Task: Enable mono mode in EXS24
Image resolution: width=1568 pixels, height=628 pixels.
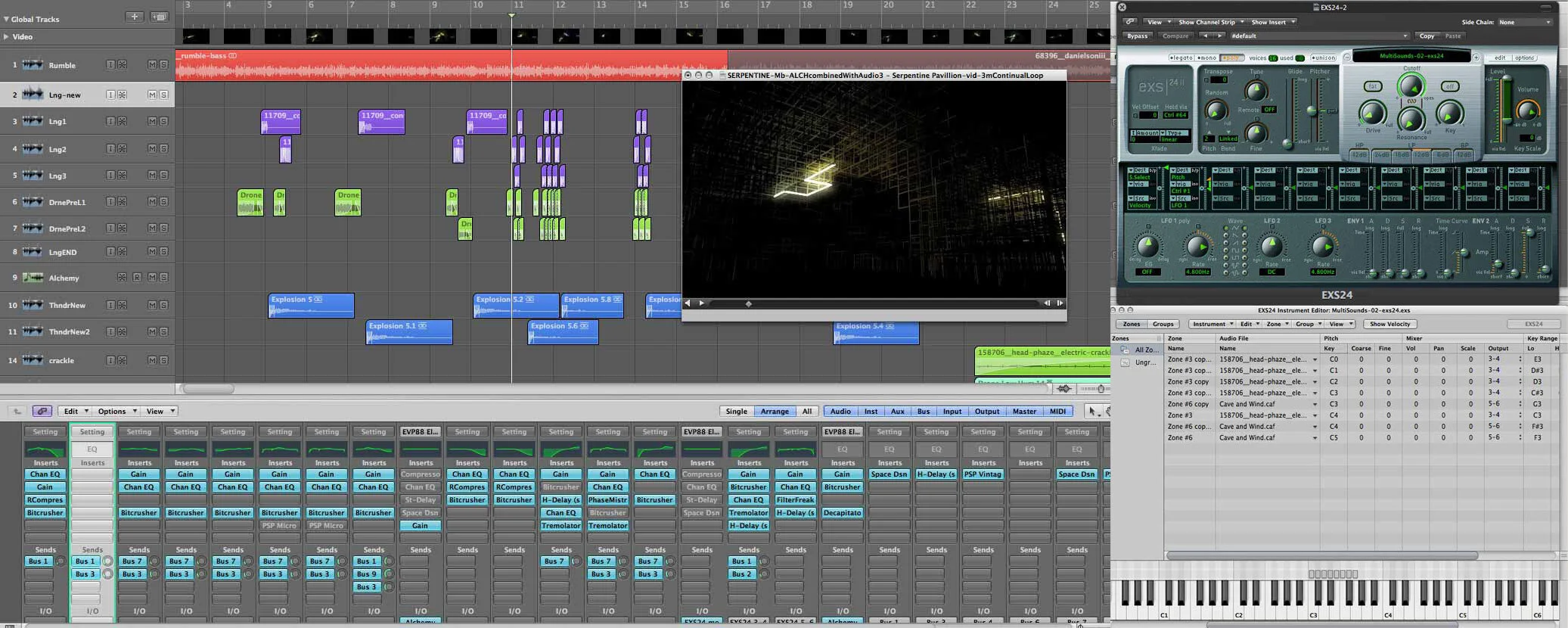Action: 1207,58
